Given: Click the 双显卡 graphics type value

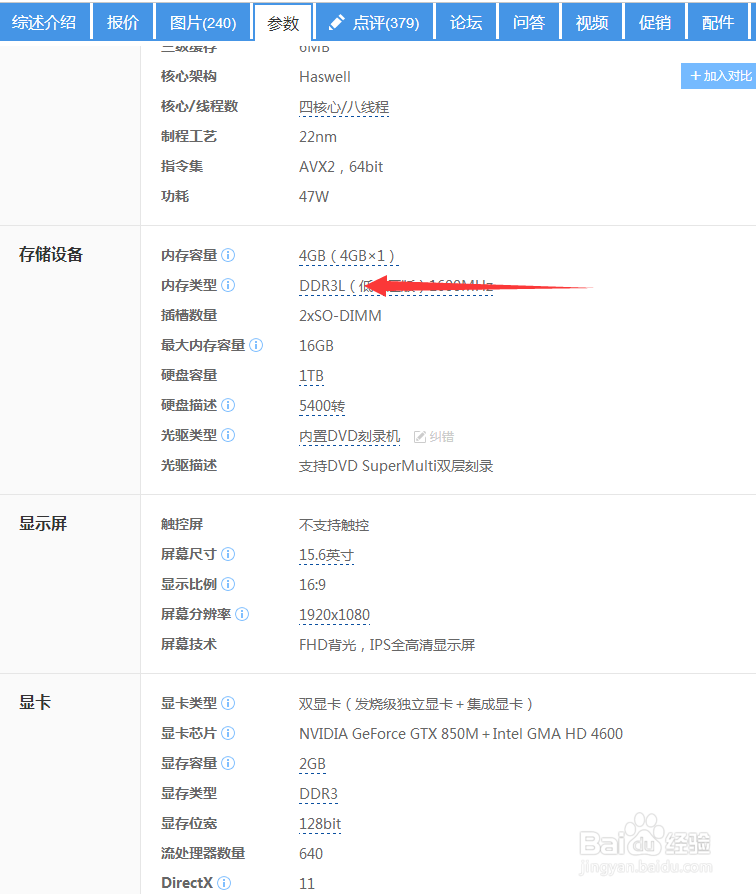Looking at the screenshot, I should click(x=416, y=704).
